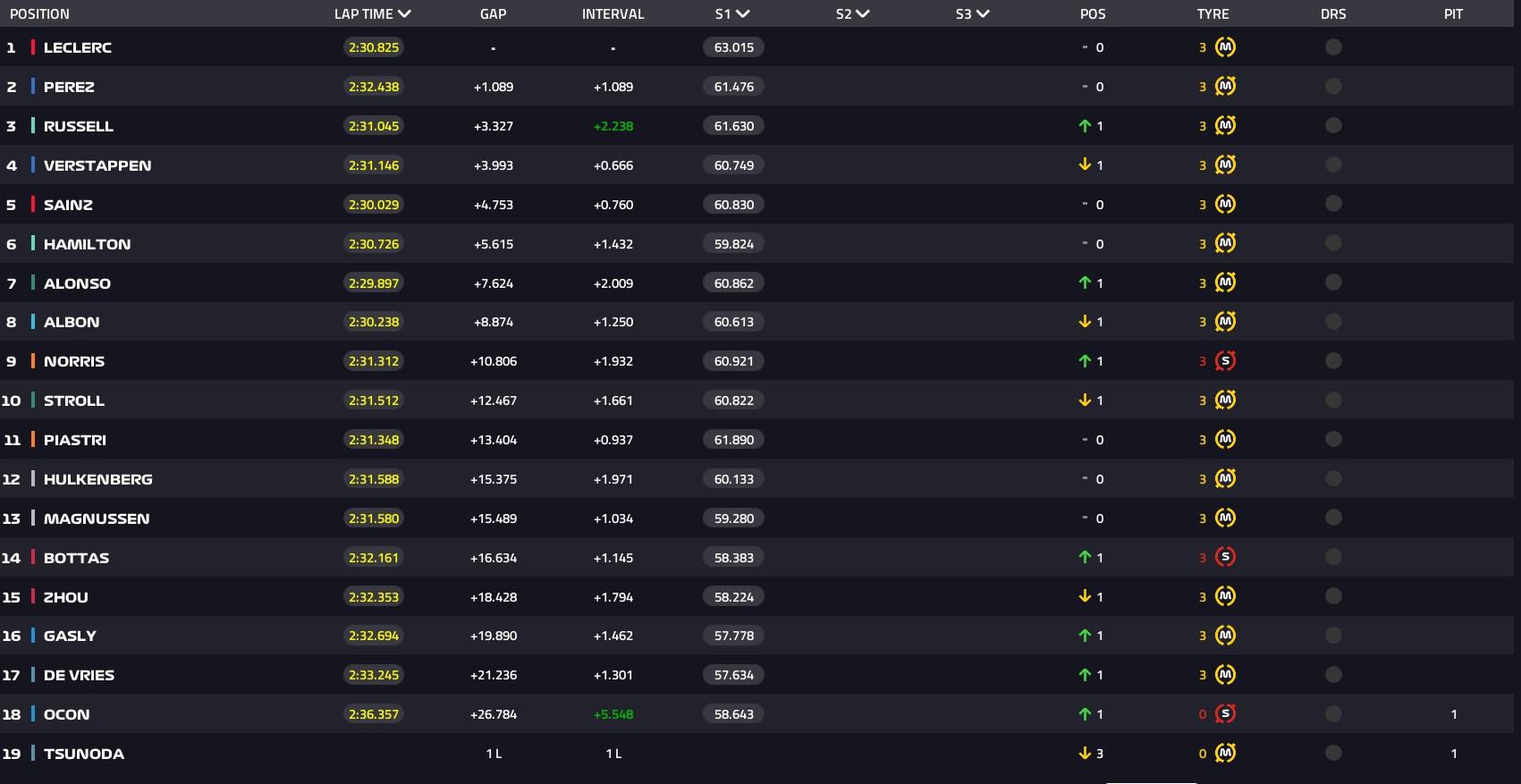Click Leclerc's DRS indicator dot
Viewport: 1521px width, 784px height.
[x=1333, y=47]
